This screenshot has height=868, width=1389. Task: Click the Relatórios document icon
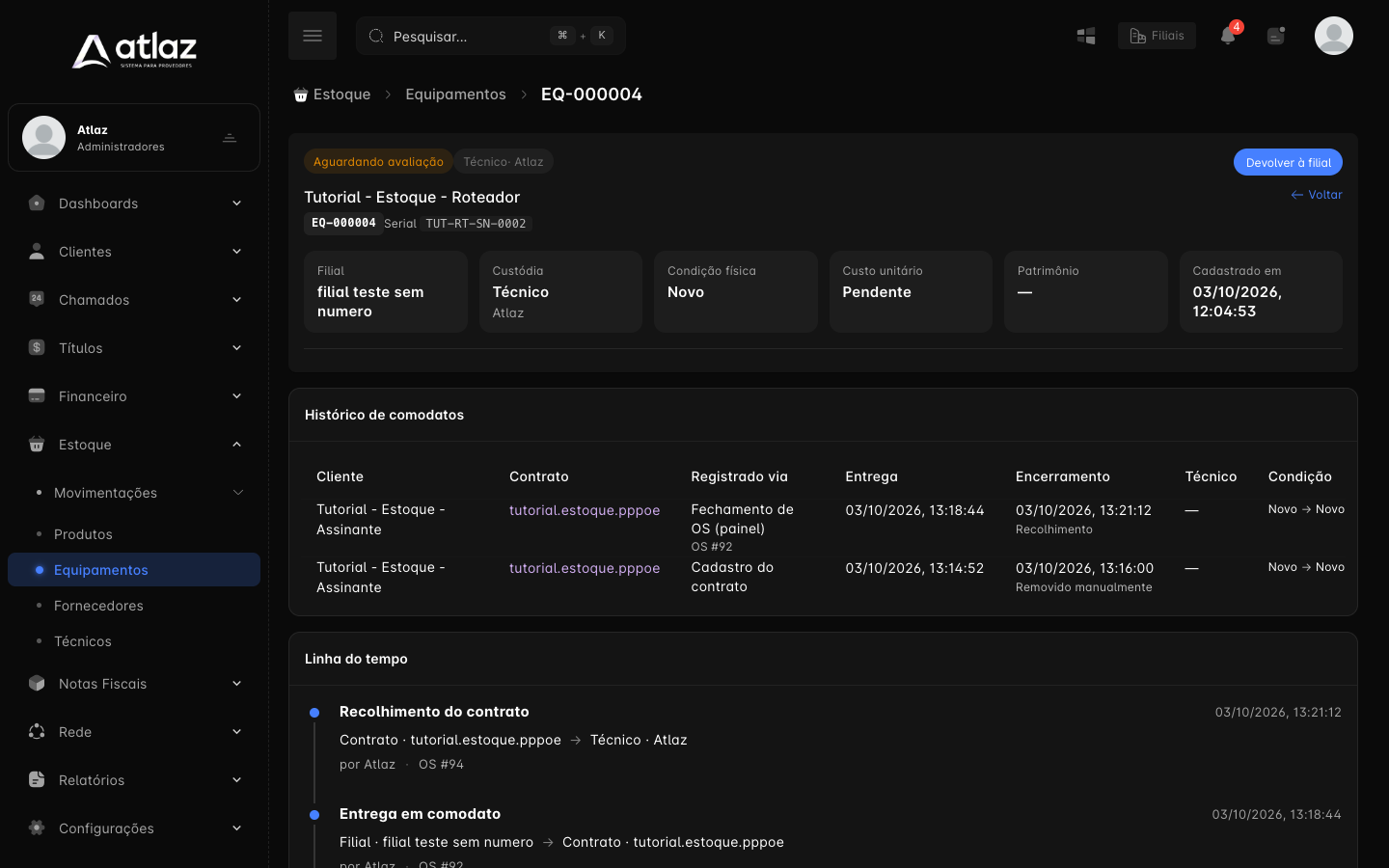37,779
